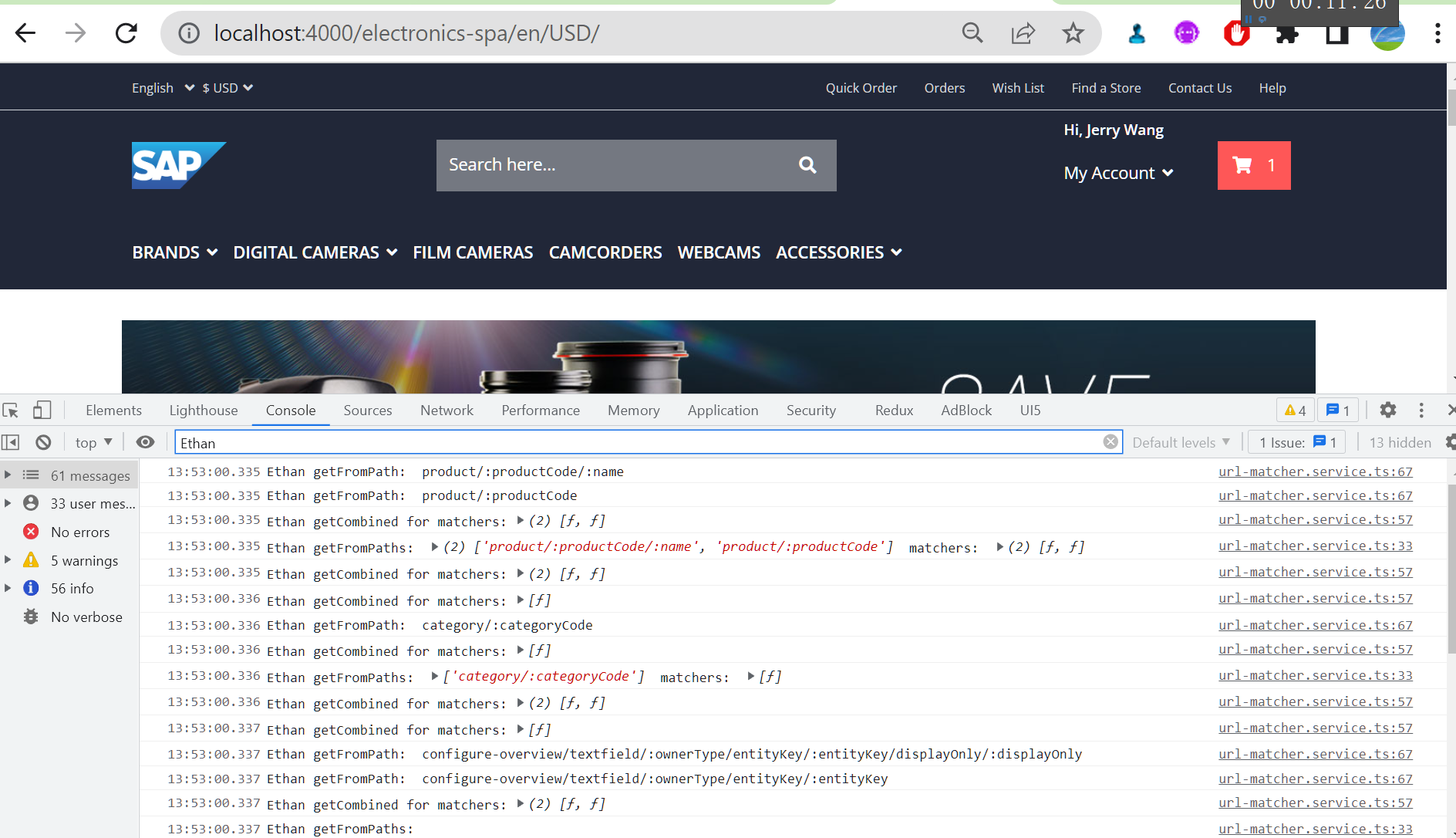Click inside the Ethan console filter field
1456x838 pixels.
coord(540,442)
